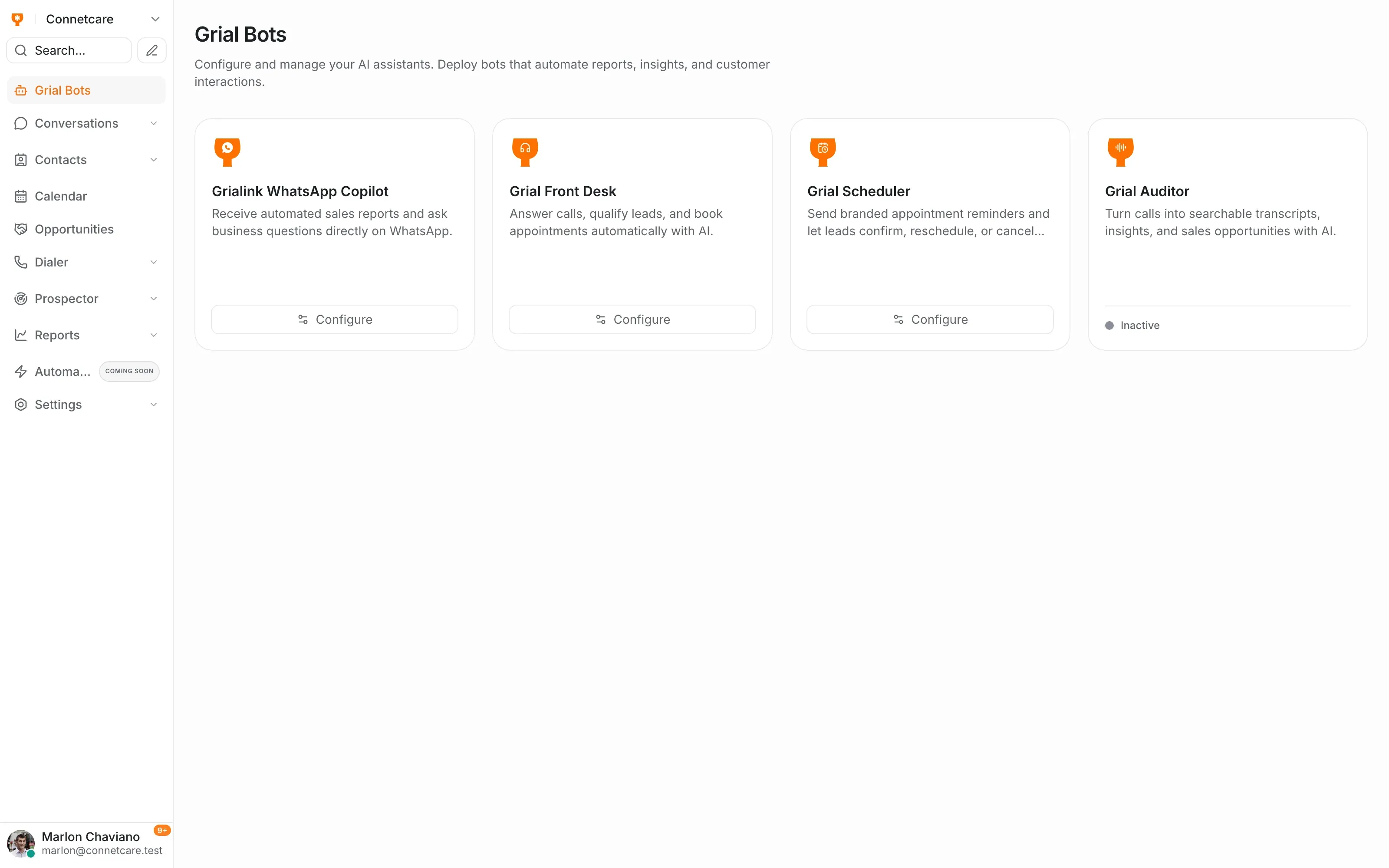Click the marlon@connetcare.test email text

tap(102, 851)
